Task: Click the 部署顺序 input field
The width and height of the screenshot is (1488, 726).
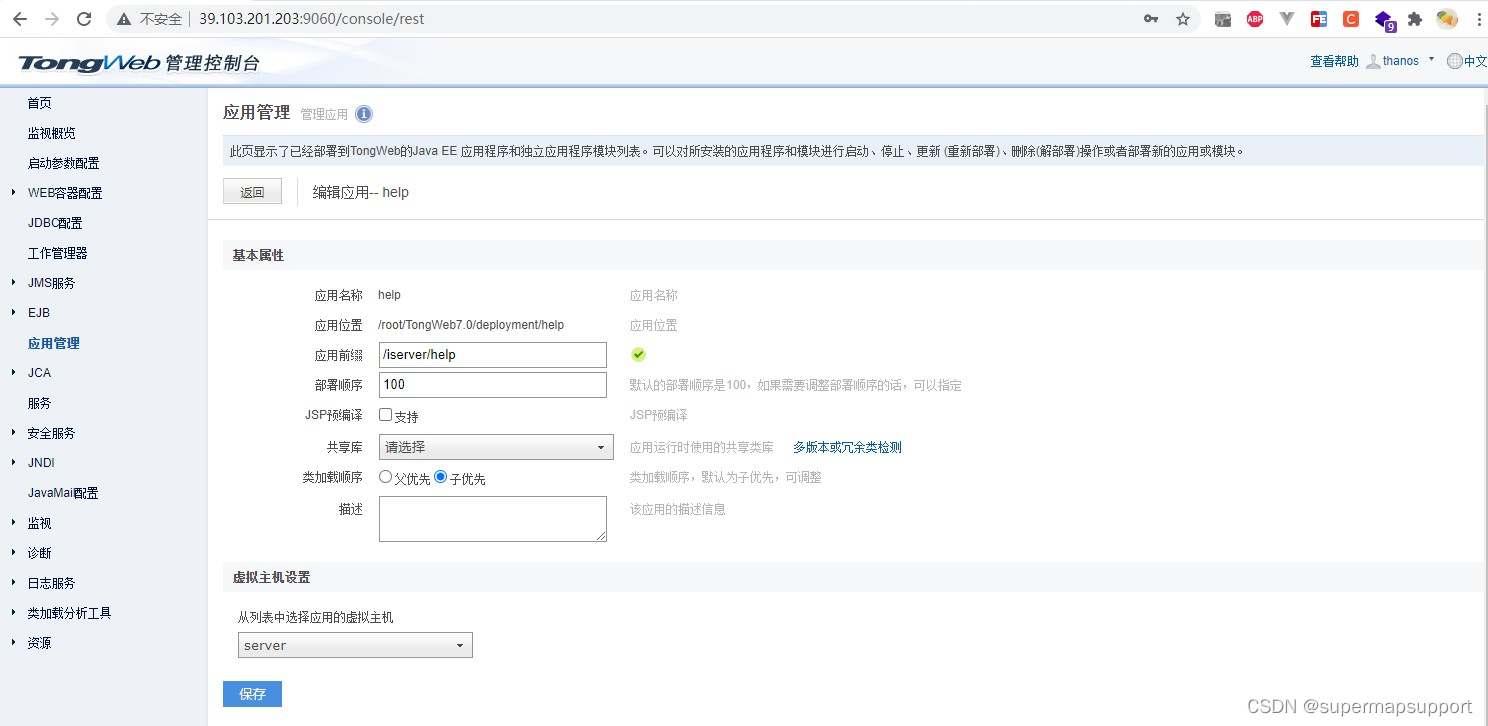Action: [x=493, y=385]
